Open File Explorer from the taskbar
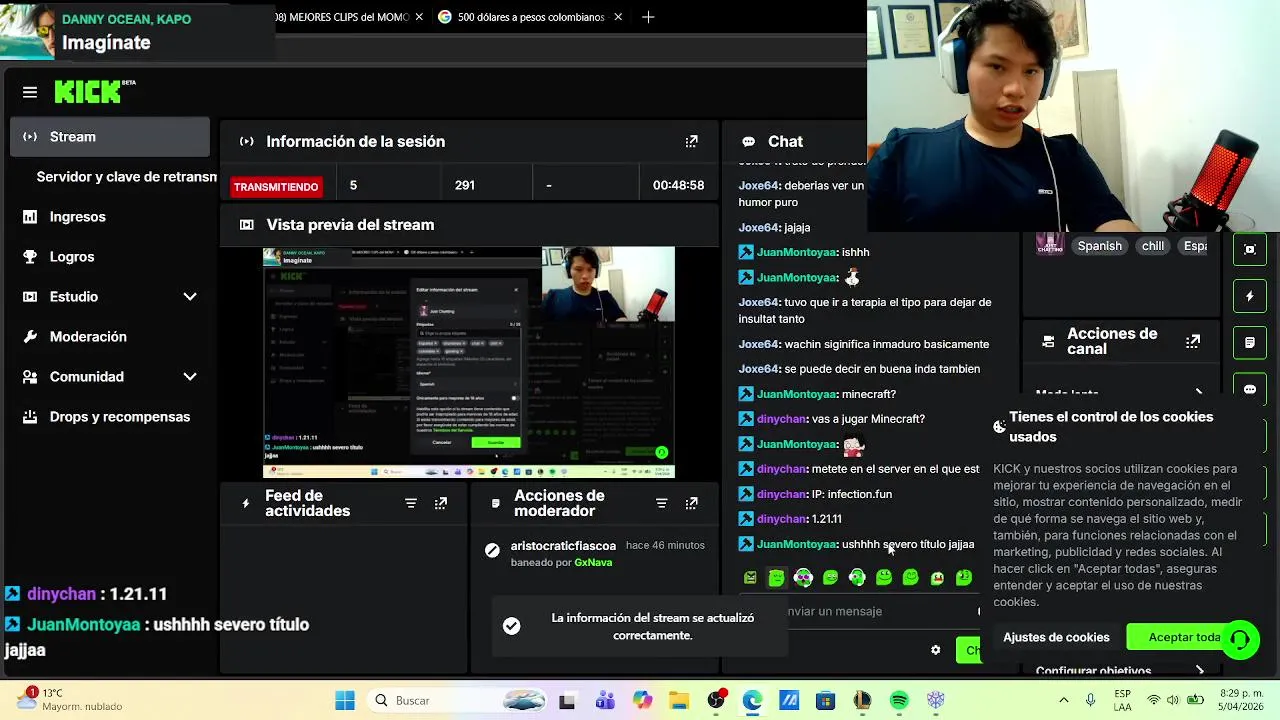This screenshot has height=720, width=1280. [679, 701]
